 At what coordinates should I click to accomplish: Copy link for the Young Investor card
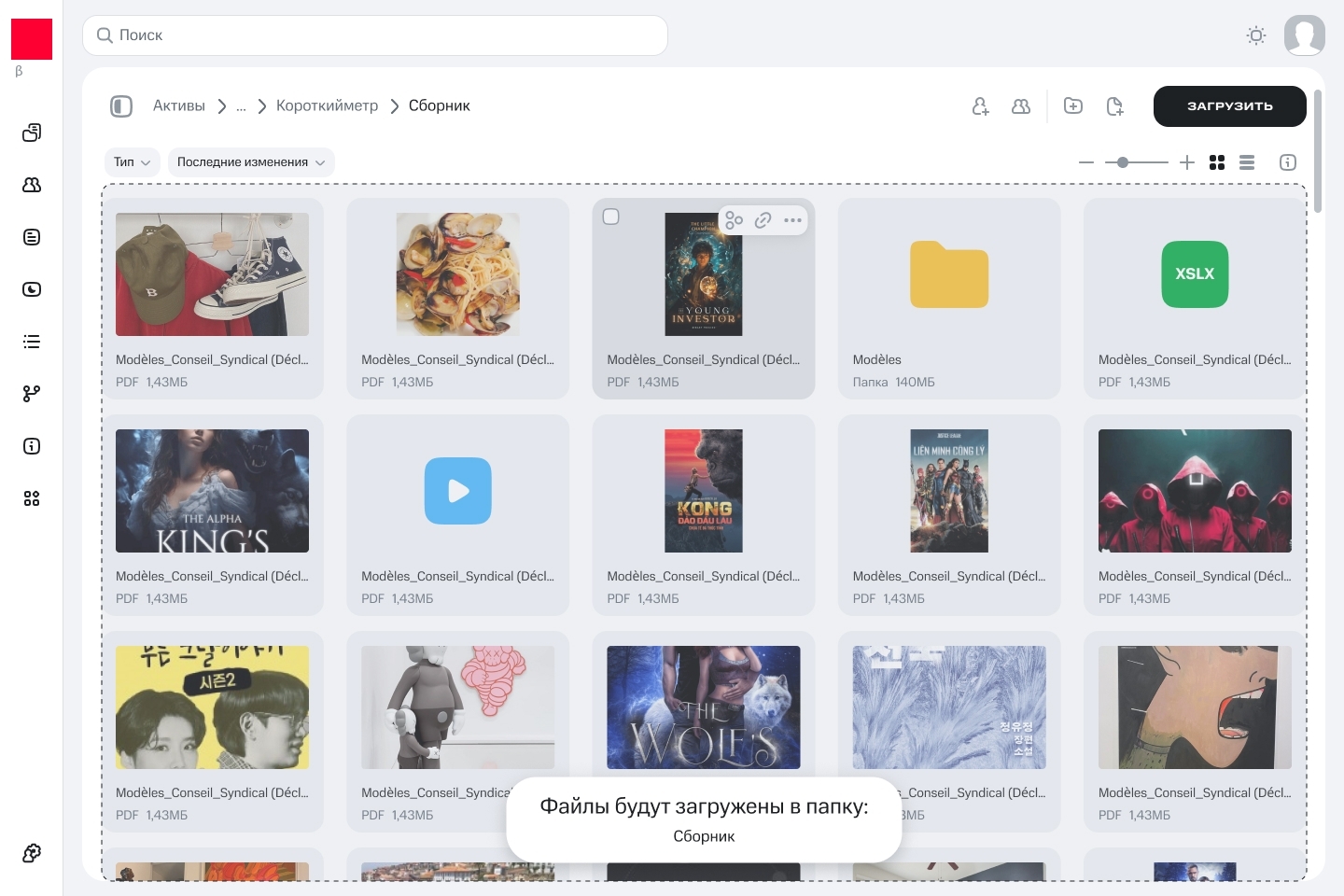[763, 220]
